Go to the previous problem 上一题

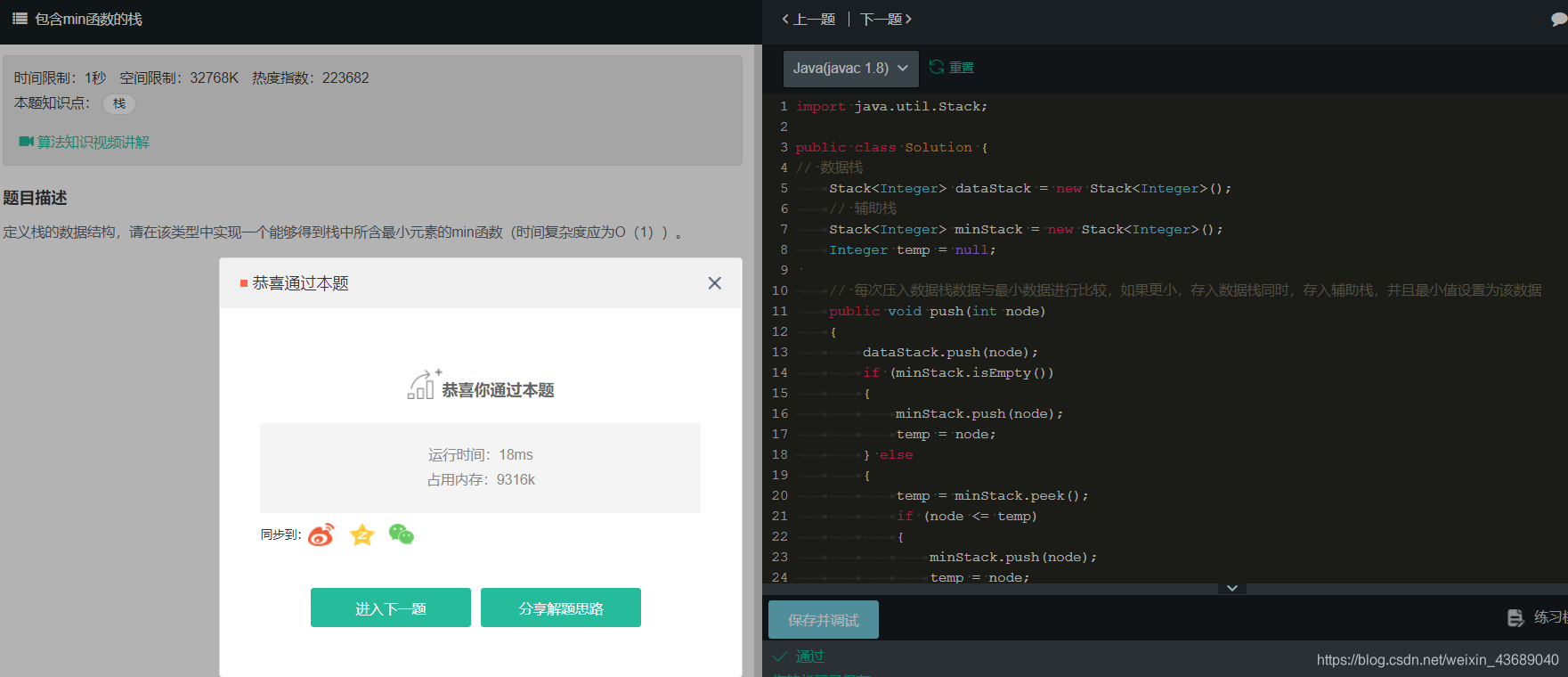tap(808, 19)
